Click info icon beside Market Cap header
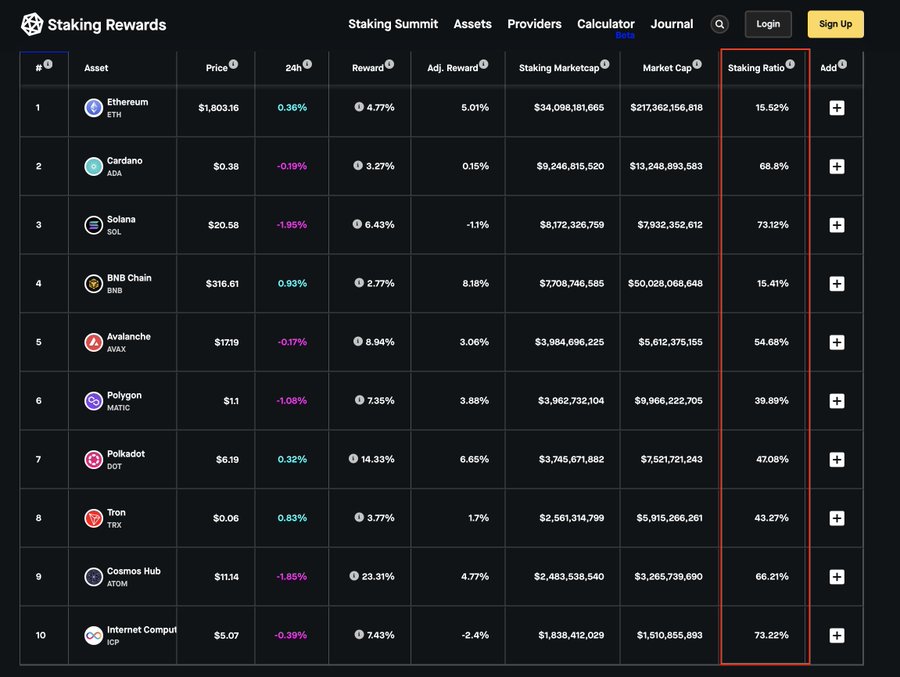 coord(697,64)
